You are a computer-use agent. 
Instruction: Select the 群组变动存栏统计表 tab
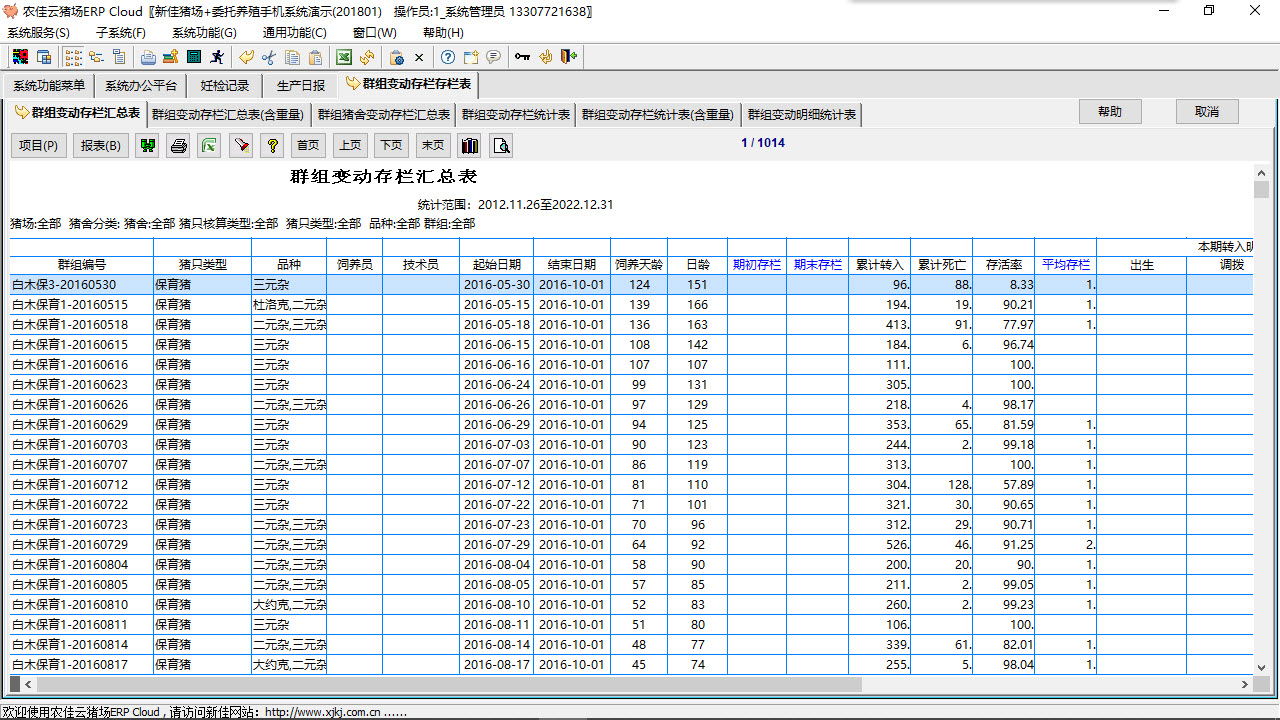[x=516, y=115]
